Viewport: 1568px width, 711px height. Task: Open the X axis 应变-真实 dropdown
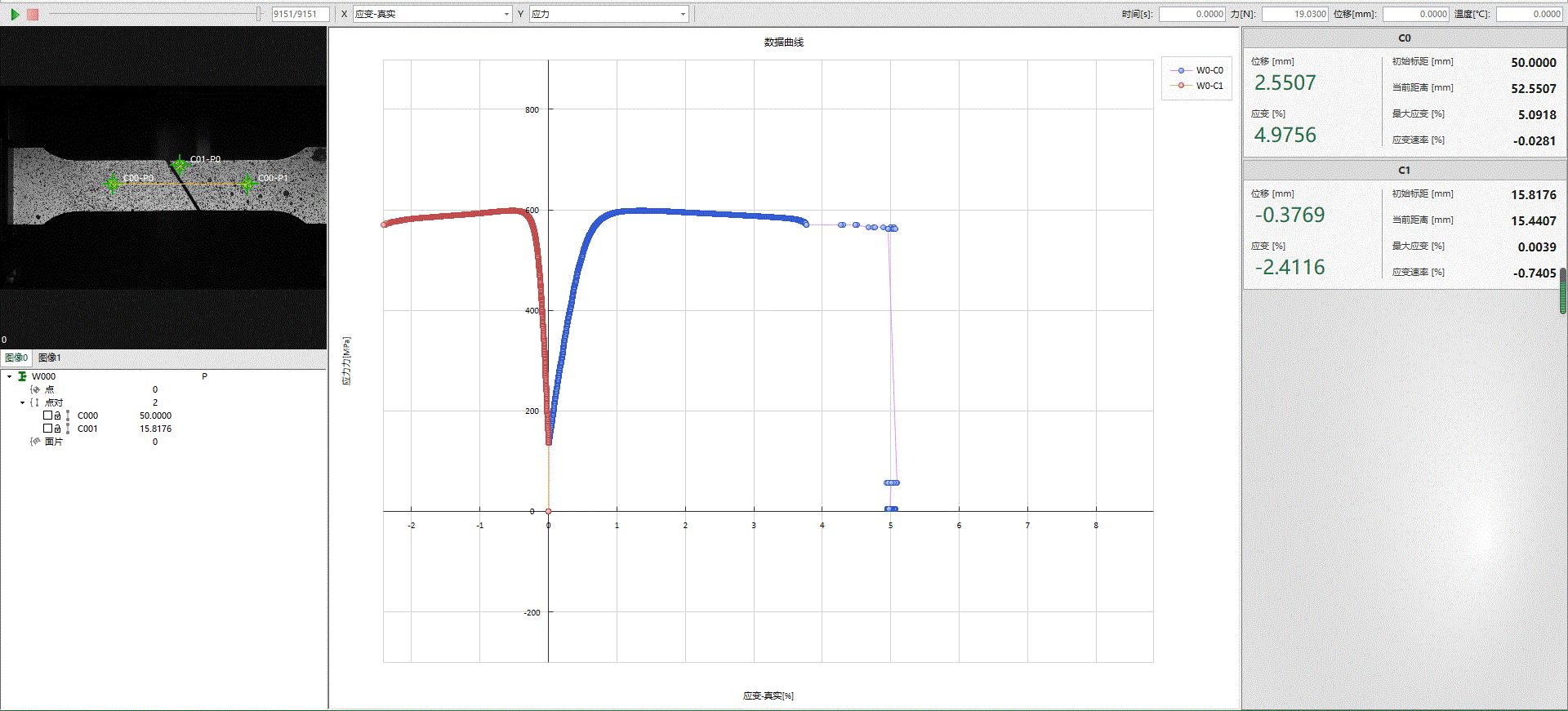point(506,14)
